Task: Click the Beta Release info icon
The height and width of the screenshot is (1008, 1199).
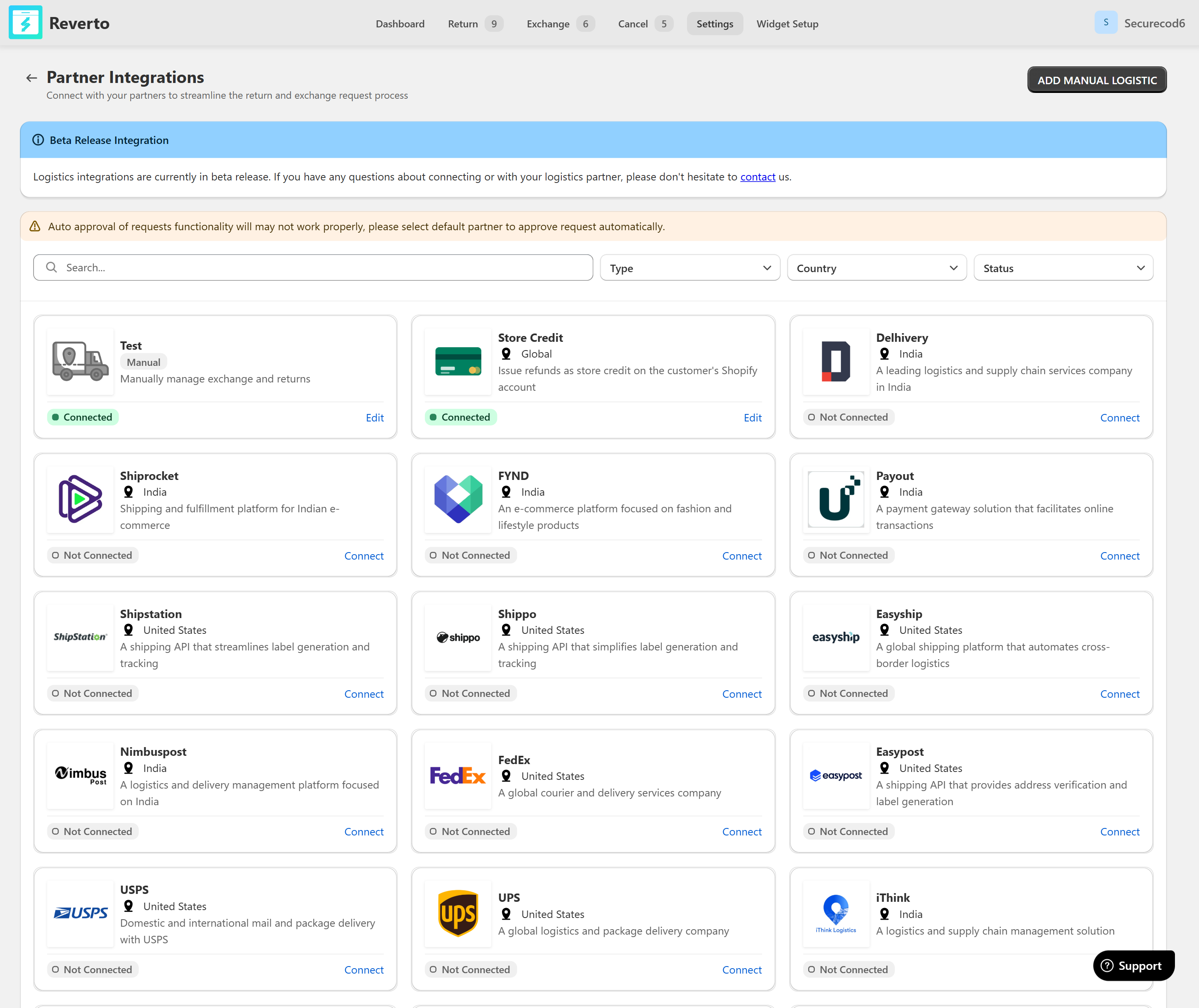Action: pos(38,140)
